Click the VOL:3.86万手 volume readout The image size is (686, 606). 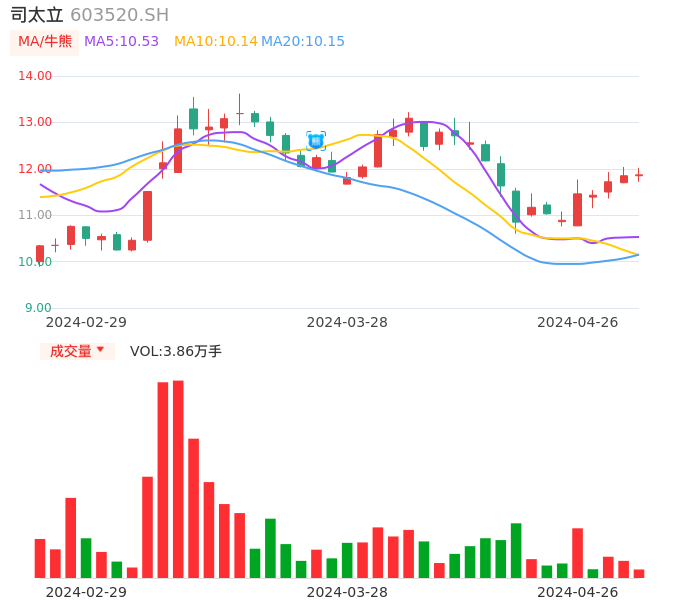point(176,351)
